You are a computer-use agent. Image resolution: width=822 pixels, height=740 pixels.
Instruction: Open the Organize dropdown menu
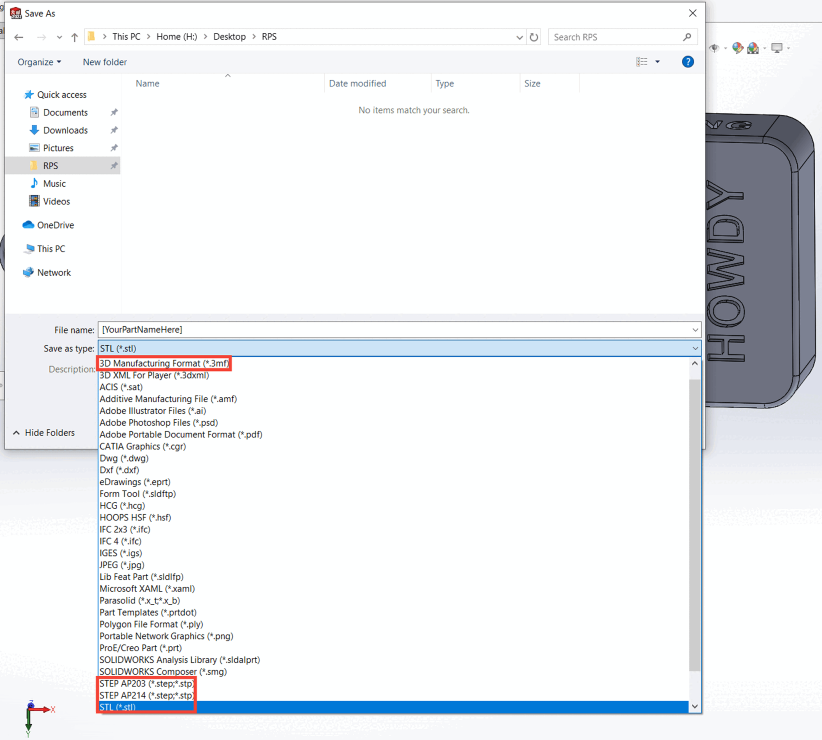pyautogui.click(x=39, y=62)
